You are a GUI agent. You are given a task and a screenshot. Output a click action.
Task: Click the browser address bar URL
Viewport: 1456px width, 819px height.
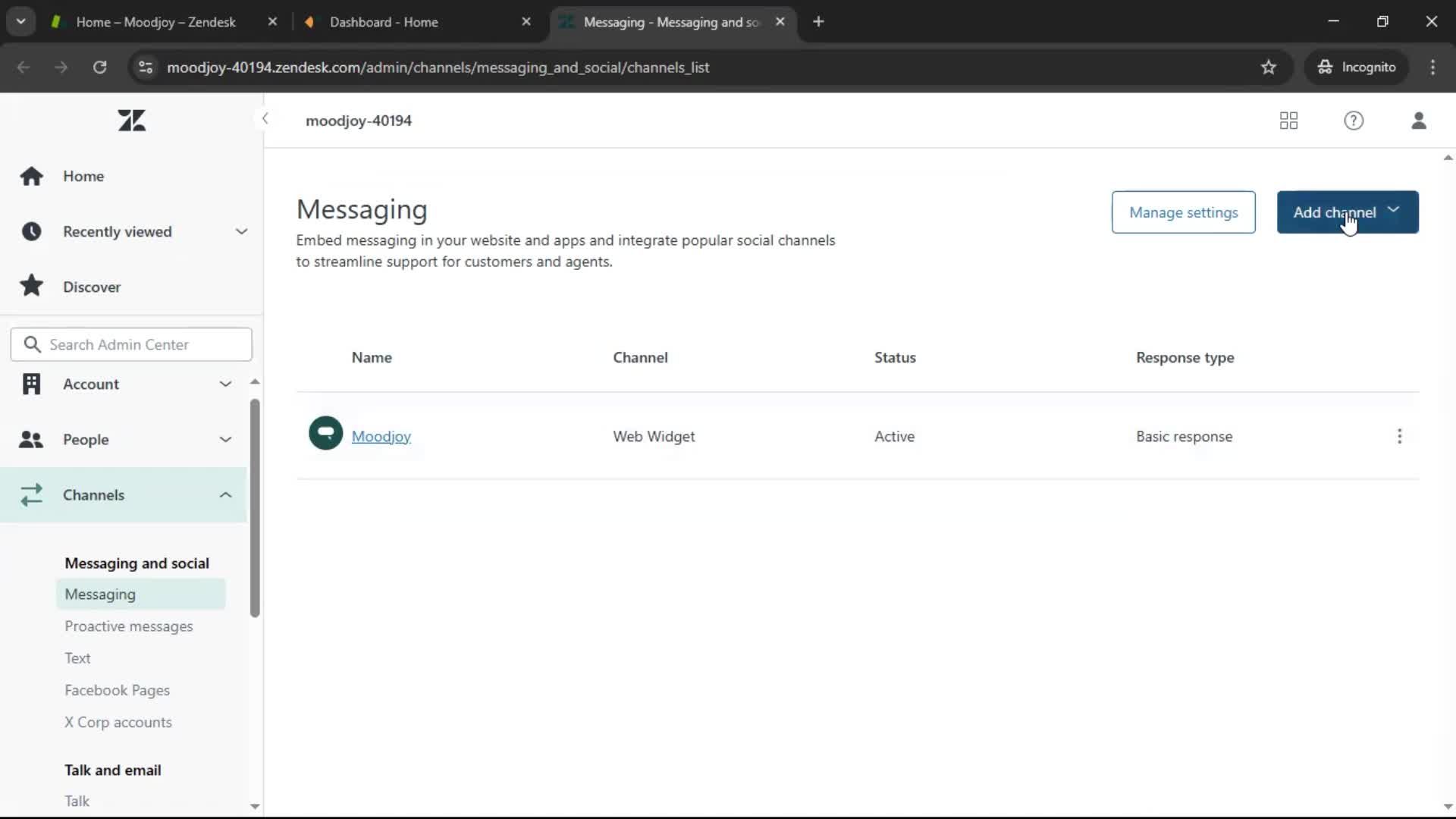[438, 67]
